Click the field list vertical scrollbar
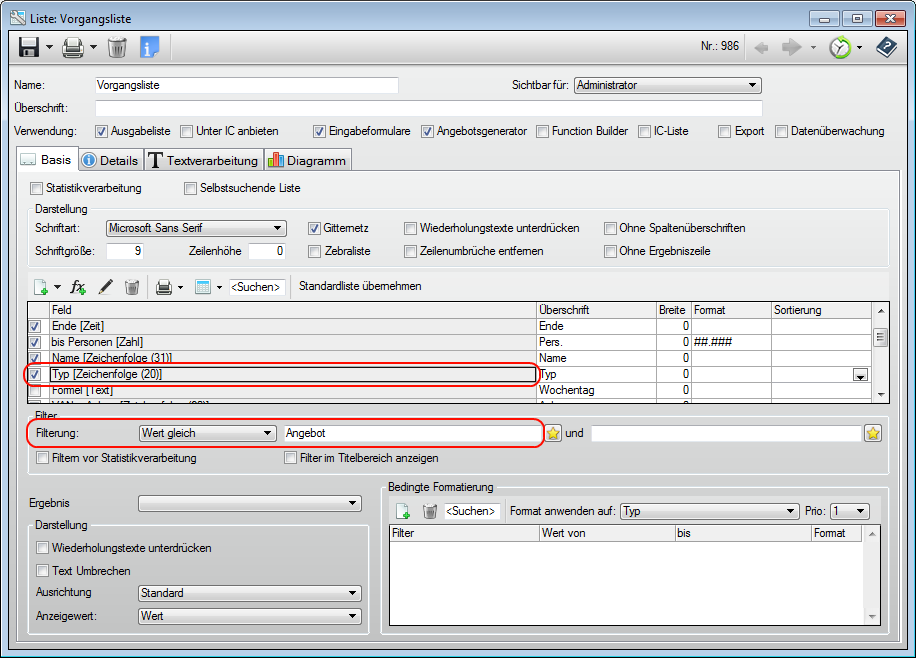Image resolution: width=916 pixels, height=658 pixels. tap(880, 355)
